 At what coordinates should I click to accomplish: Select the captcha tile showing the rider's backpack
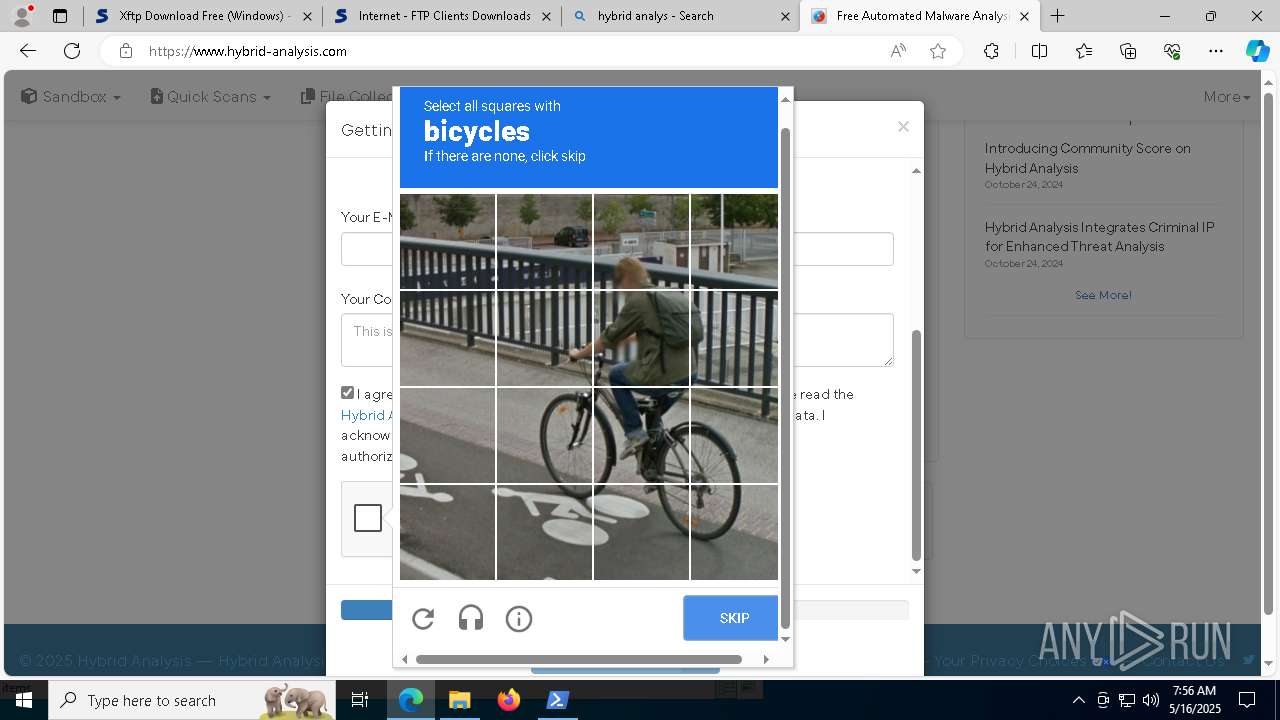pyautogui.click(x=641, y=338)
